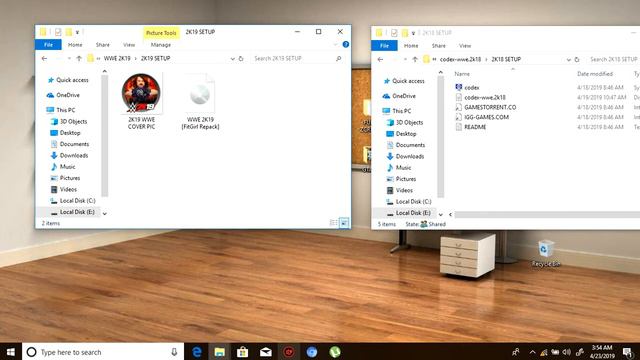Open the 2K19 WWE COVER PIC thumbnail
This screenshot has width=640, height=360.
click(x=141, y=93)
